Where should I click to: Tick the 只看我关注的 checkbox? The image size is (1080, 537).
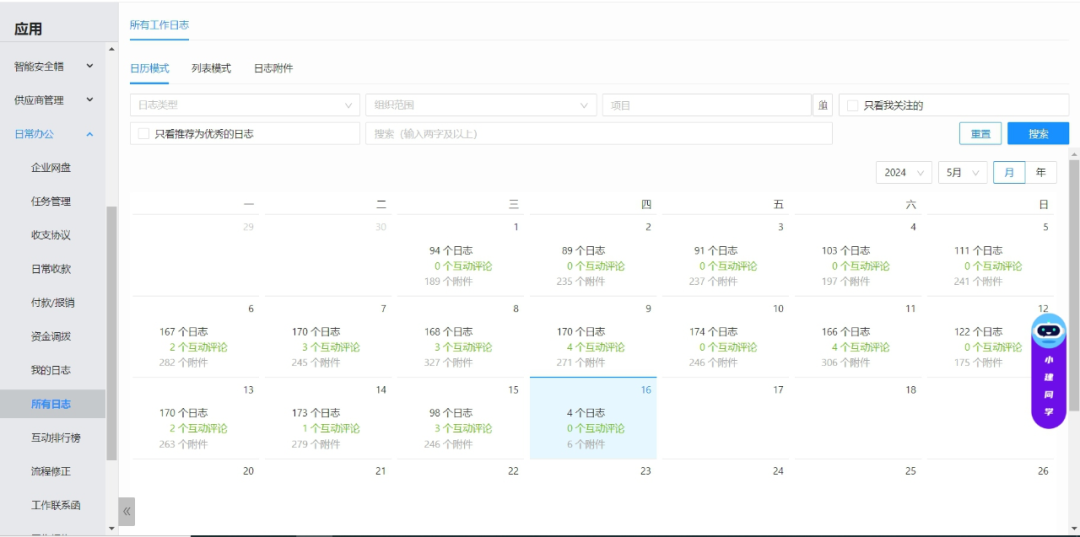pyautogui.click(x=852, y=105)
